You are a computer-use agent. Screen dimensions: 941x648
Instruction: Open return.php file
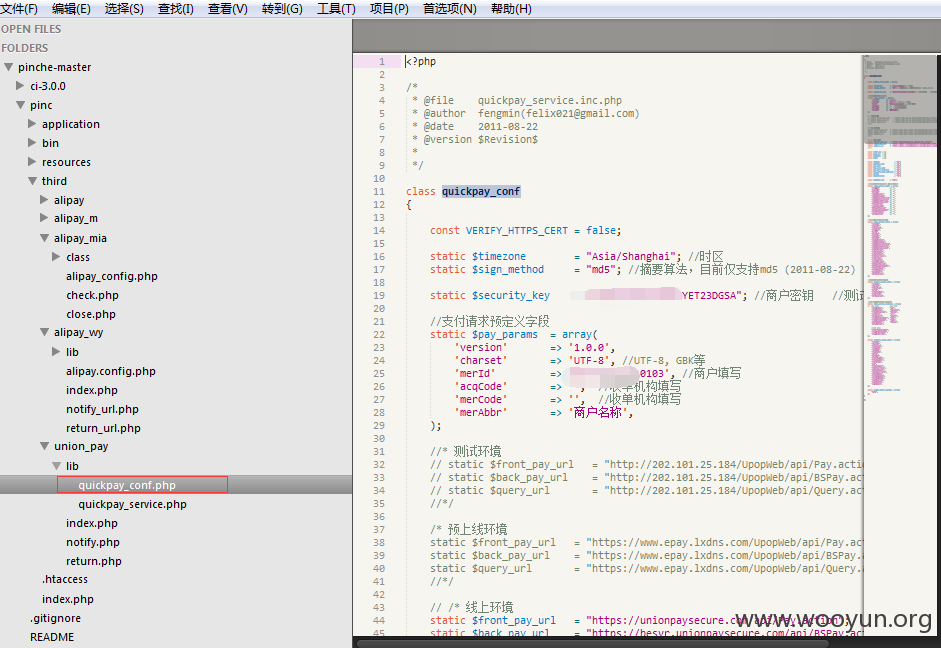(x=94, y=561)
